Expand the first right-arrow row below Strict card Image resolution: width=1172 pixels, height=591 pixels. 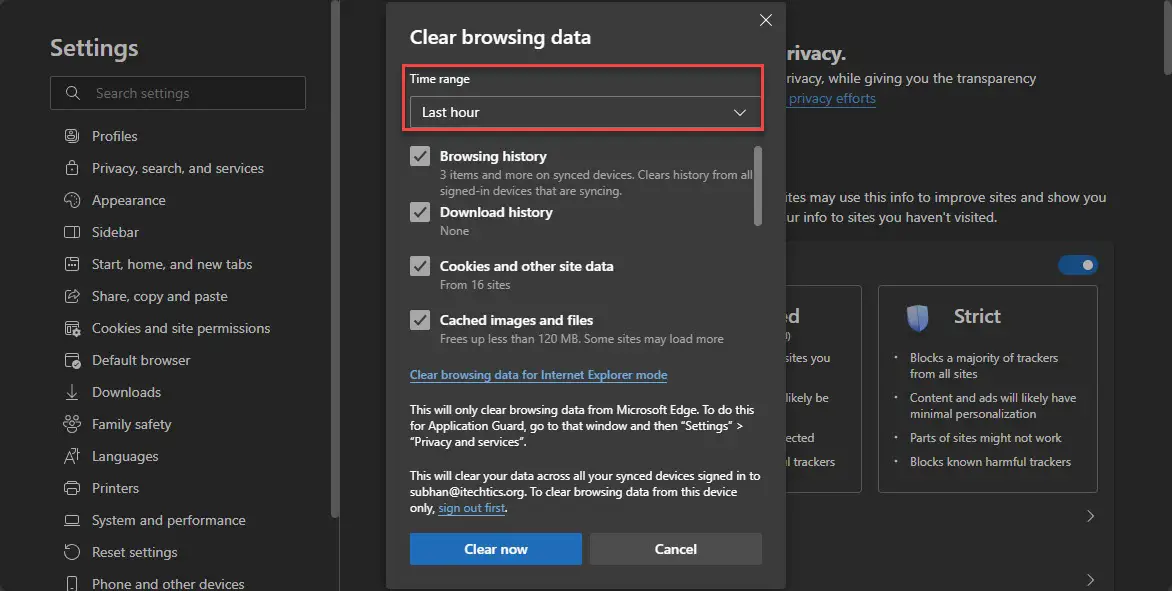click(1090, 516)
